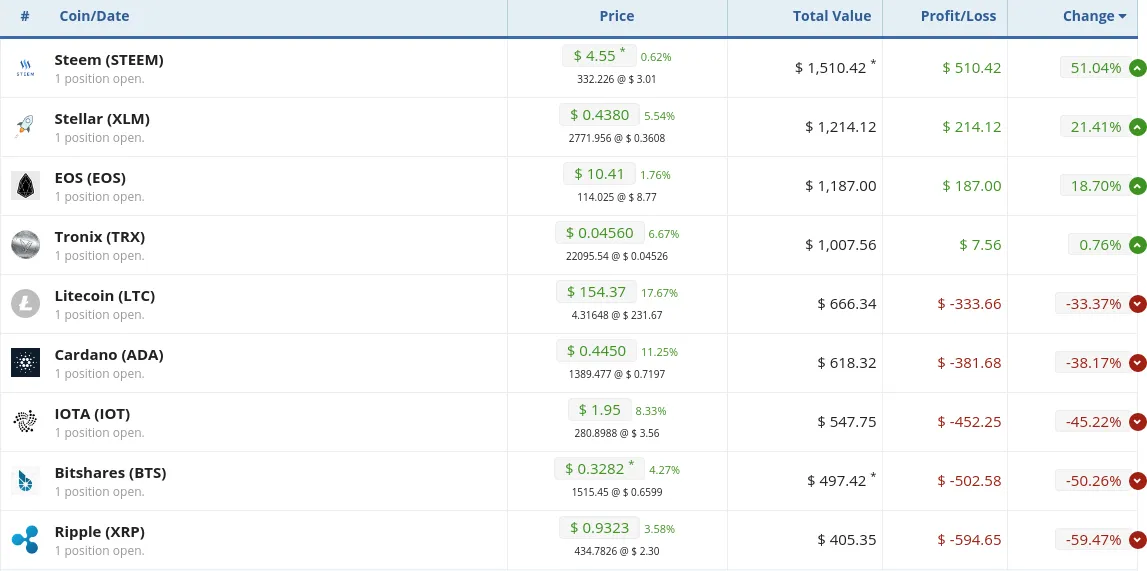1147x571 pixels.
Task: Click the -33.37% change badge
Action: click(1093, 303)
